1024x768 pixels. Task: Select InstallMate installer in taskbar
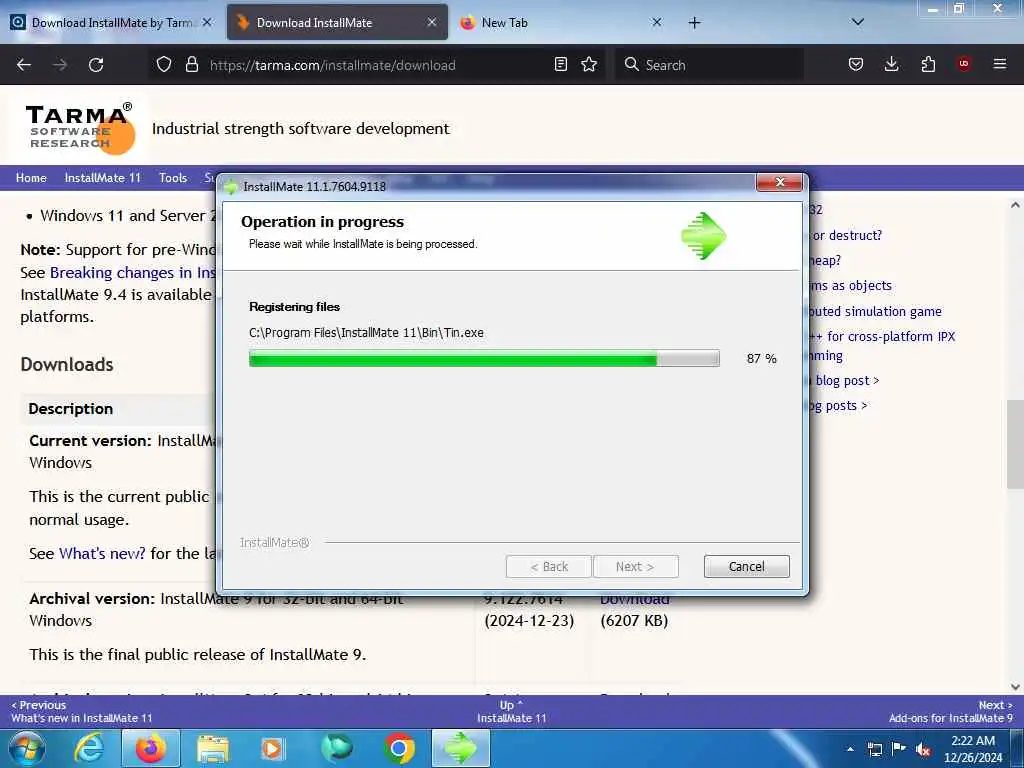[x=460, y=748]
